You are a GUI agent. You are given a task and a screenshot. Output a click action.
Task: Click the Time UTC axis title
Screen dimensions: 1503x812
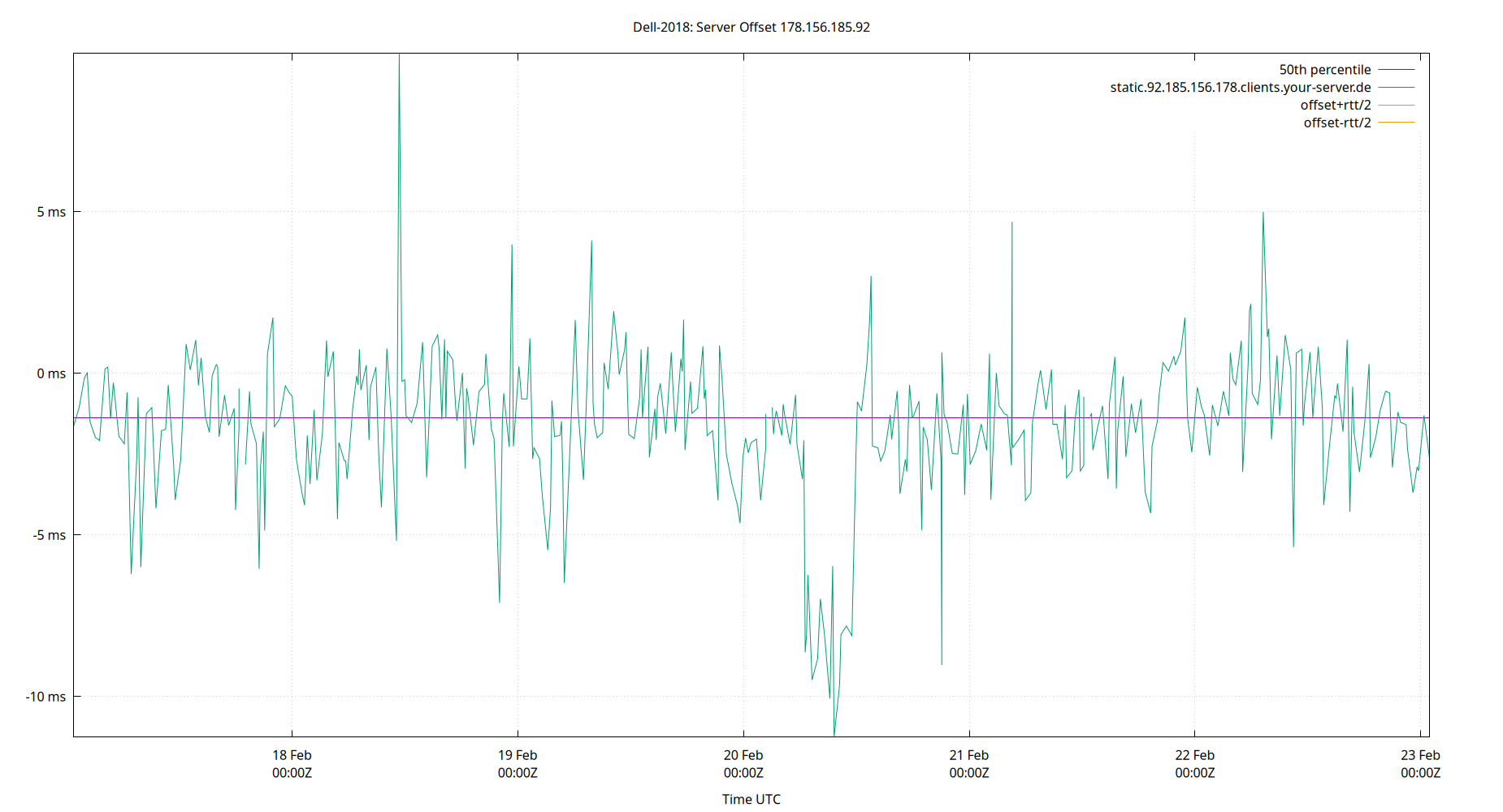[x=750, y=799]
